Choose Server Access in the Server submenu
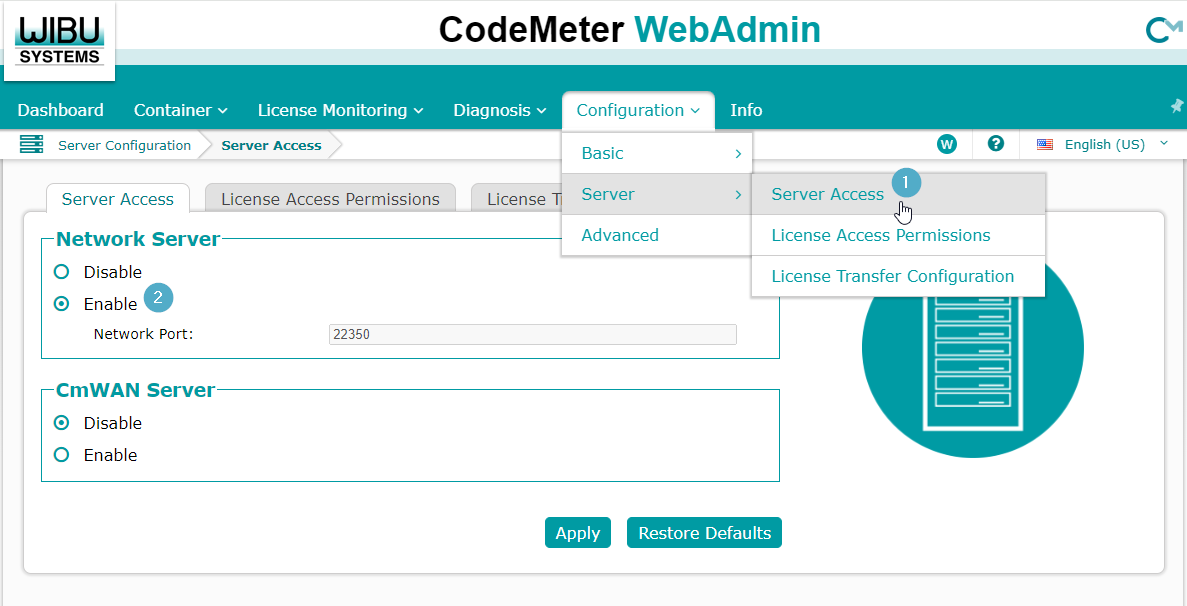This screenshot has width=1187, height=606. [898, 194]
